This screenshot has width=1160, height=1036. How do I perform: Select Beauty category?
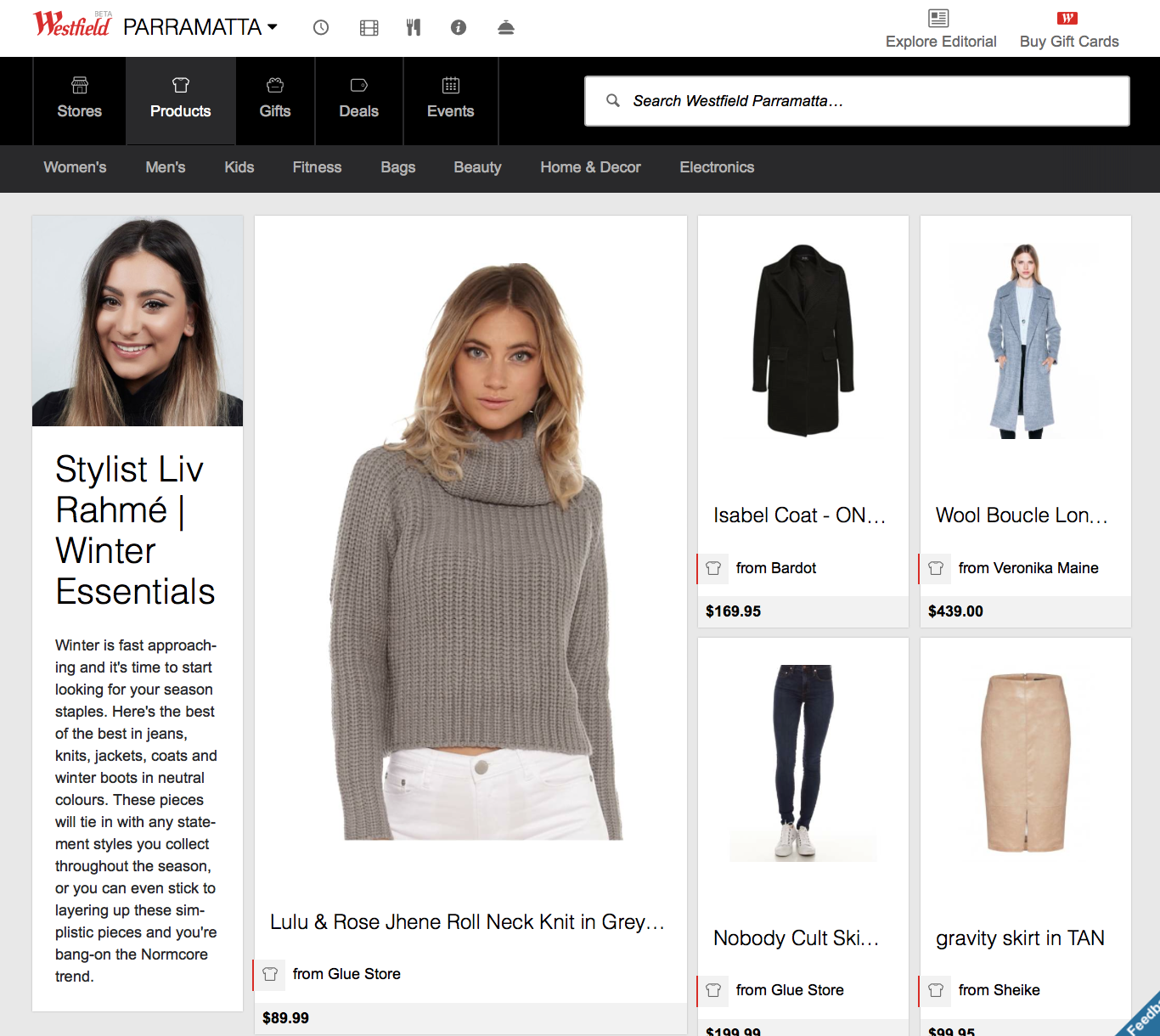click(x=478, y=167)
